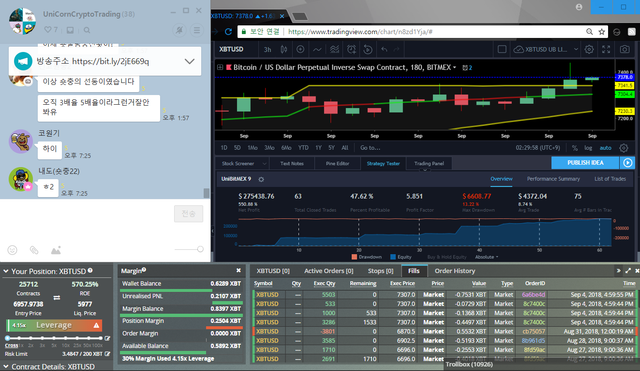Undo last chart action arrow

[x=384, y=49]
